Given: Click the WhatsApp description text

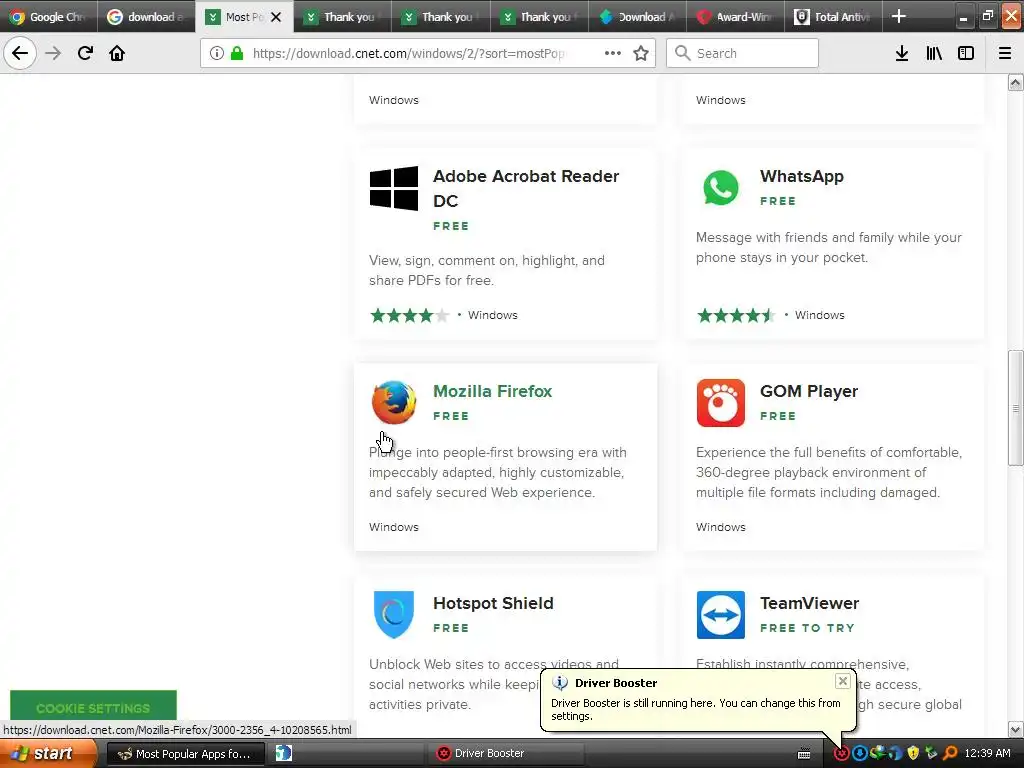Looking at the screenshot, I should 829,248.
